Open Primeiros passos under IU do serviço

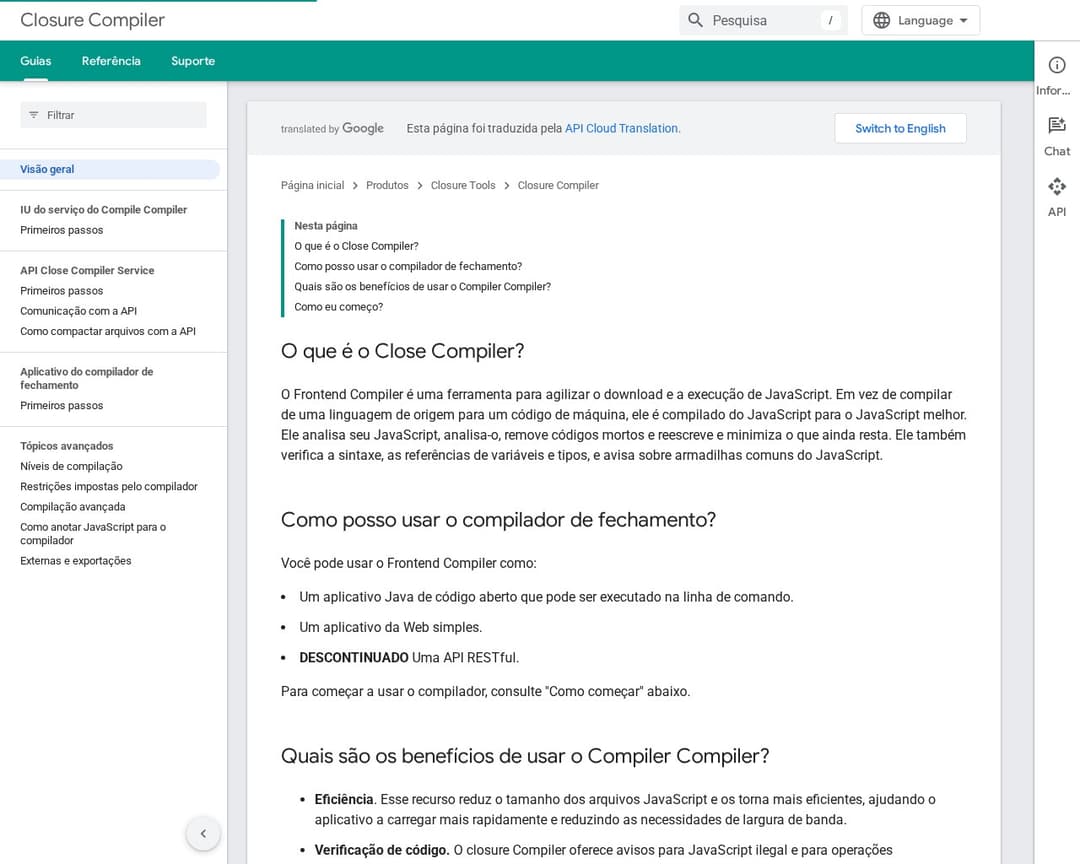[x=61, y=230]
